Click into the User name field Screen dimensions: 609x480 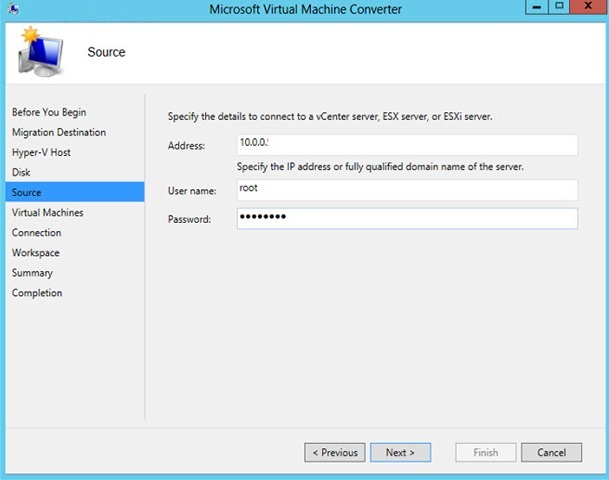(407, 190)
